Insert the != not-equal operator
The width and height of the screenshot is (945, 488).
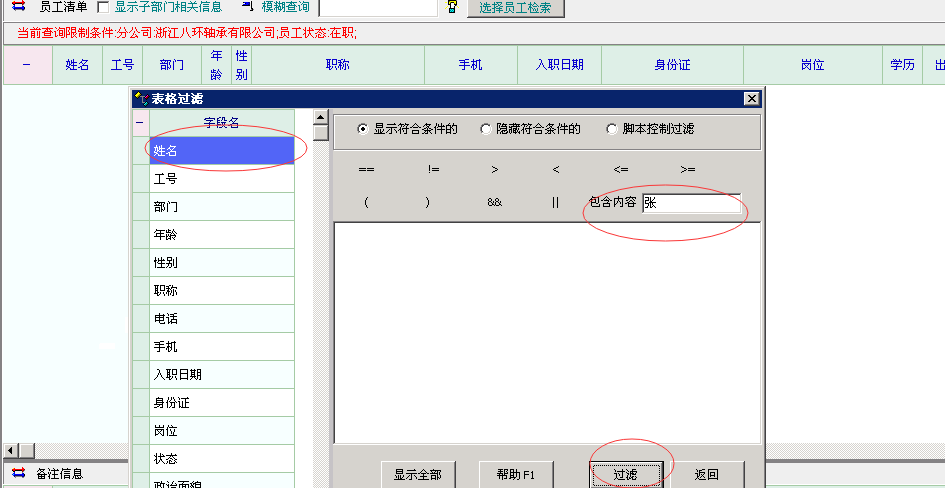coord(433,170)
